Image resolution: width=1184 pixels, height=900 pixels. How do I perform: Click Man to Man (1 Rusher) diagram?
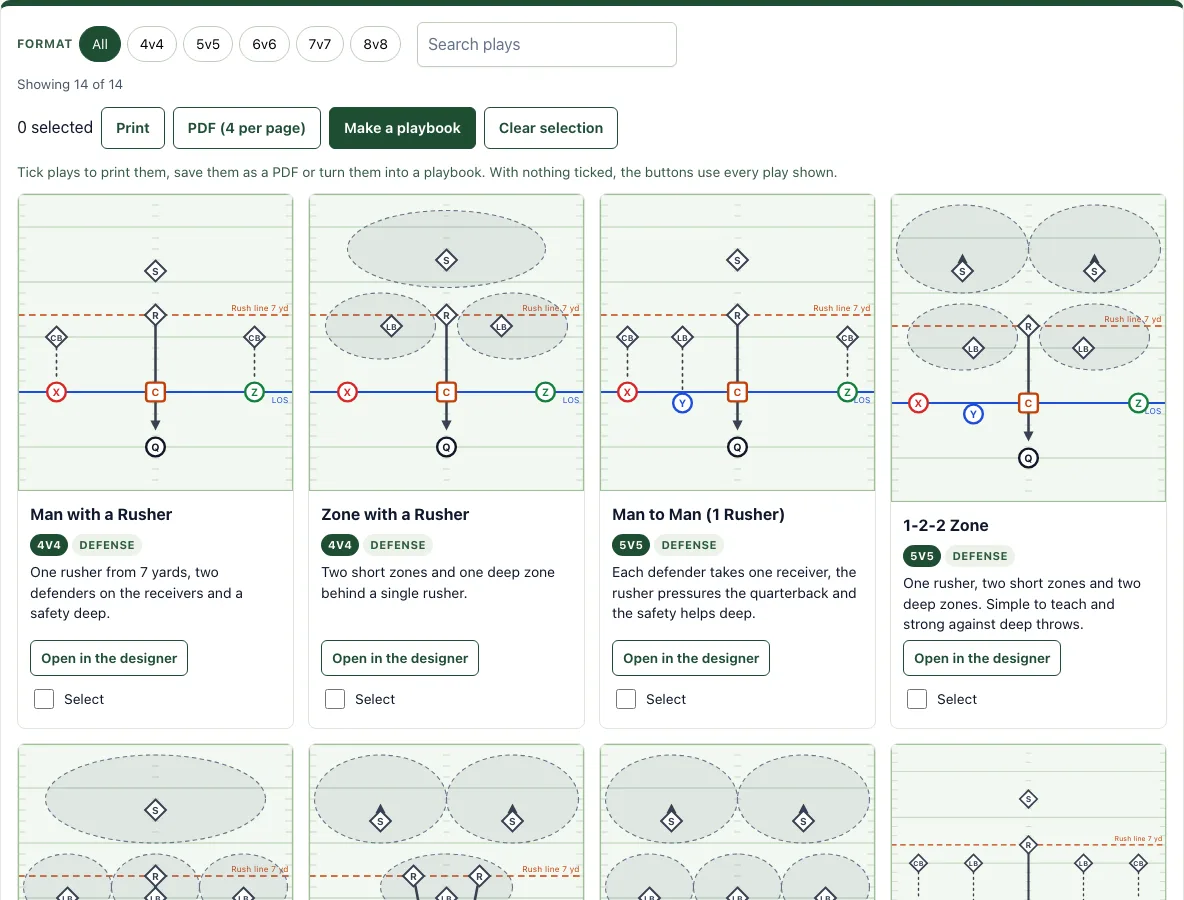tap(737, 343)
